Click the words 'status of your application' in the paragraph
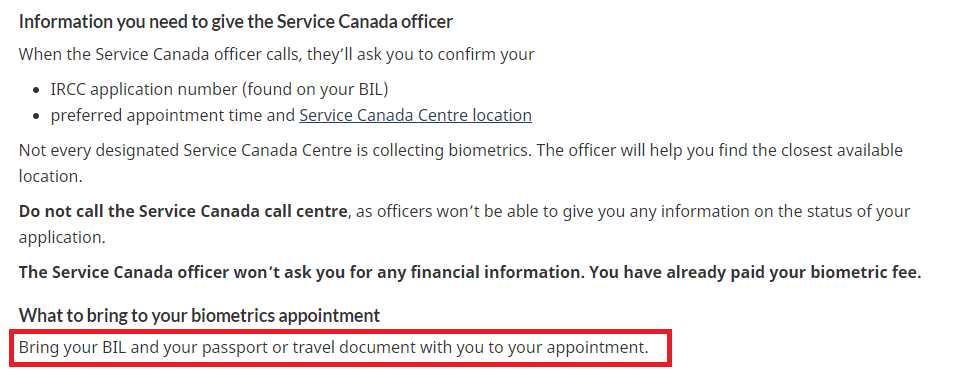 pos(464,224)
